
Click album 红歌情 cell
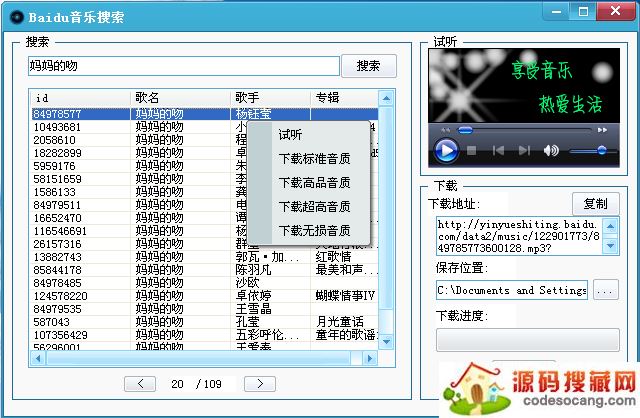[x=333, y=257]
